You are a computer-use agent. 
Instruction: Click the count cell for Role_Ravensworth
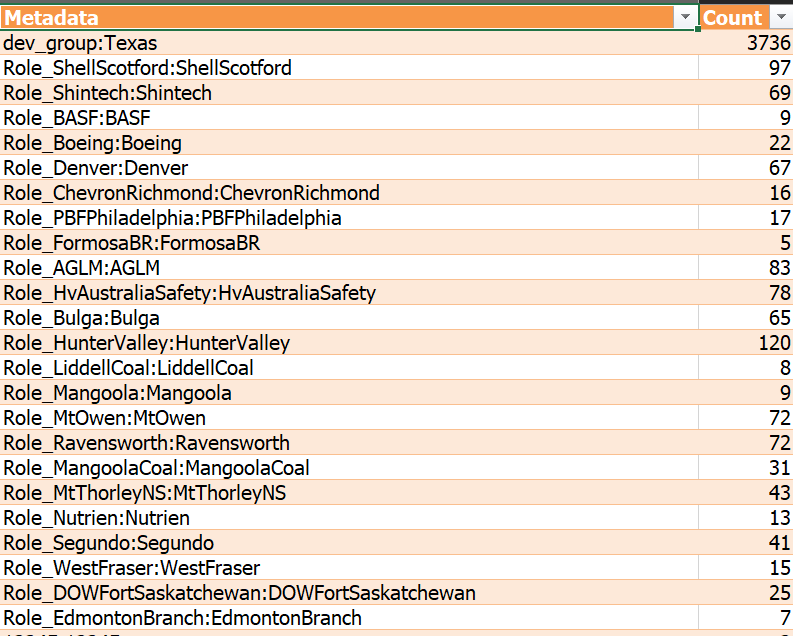[x=746, y=443]
